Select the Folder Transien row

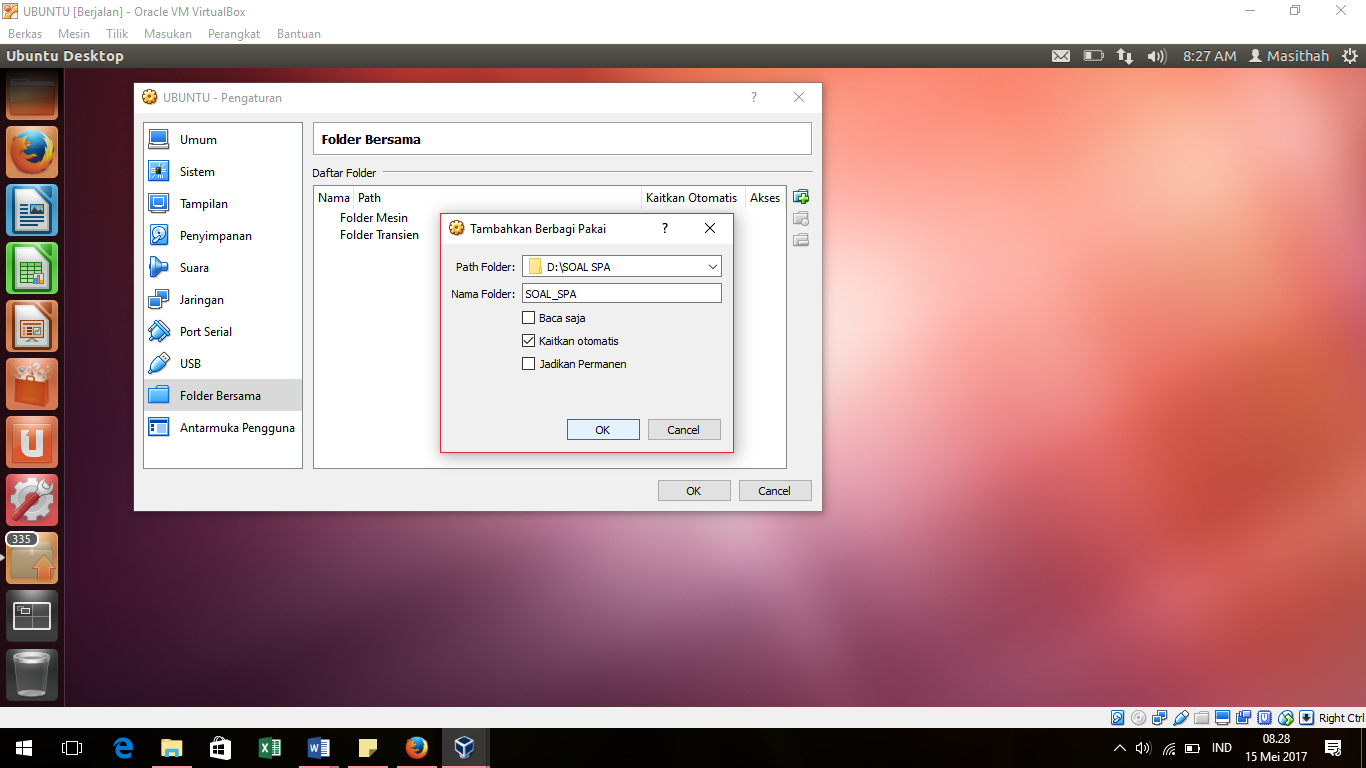pos(380,235)
